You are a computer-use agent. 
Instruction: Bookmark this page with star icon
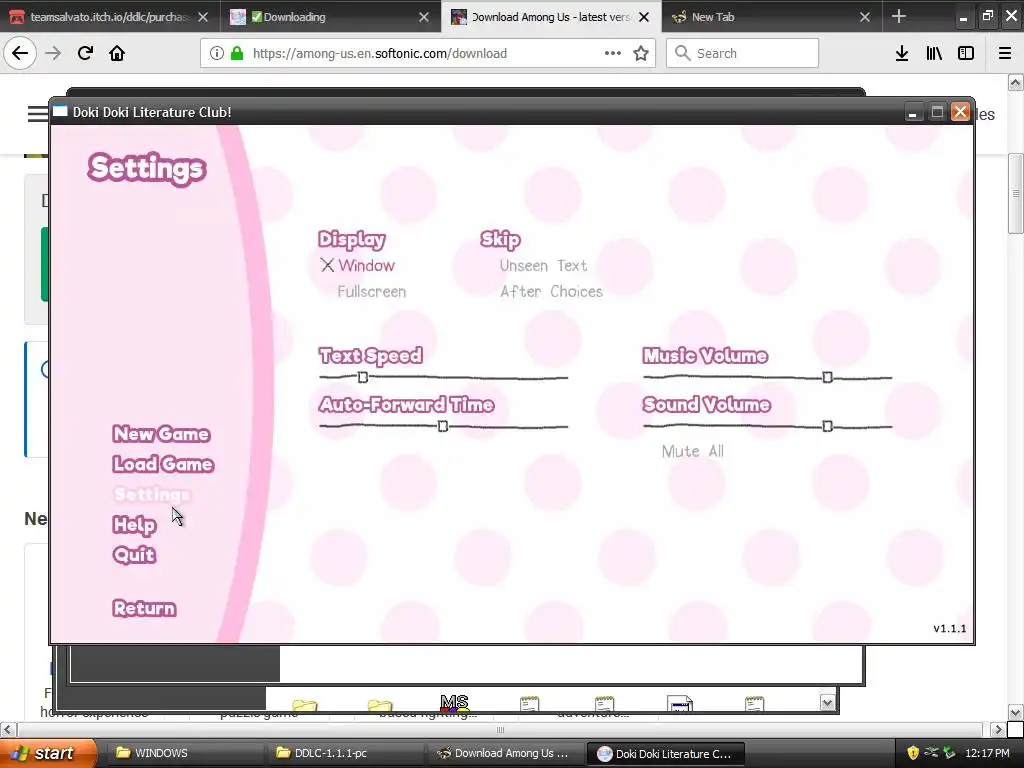(x=641, y=53)
